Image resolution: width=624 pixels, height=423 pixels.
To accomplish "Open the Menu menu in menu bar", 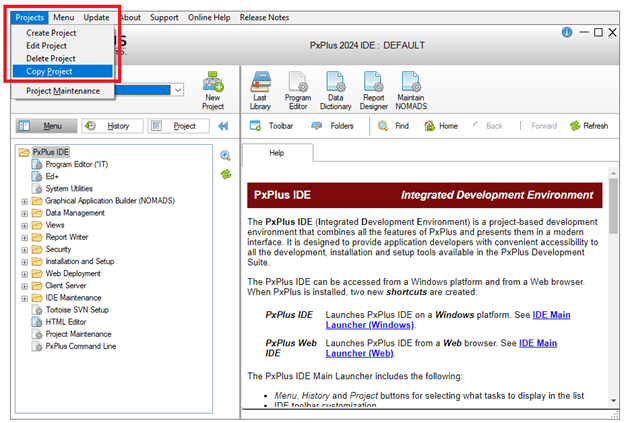I will click(x=64, y=18).
